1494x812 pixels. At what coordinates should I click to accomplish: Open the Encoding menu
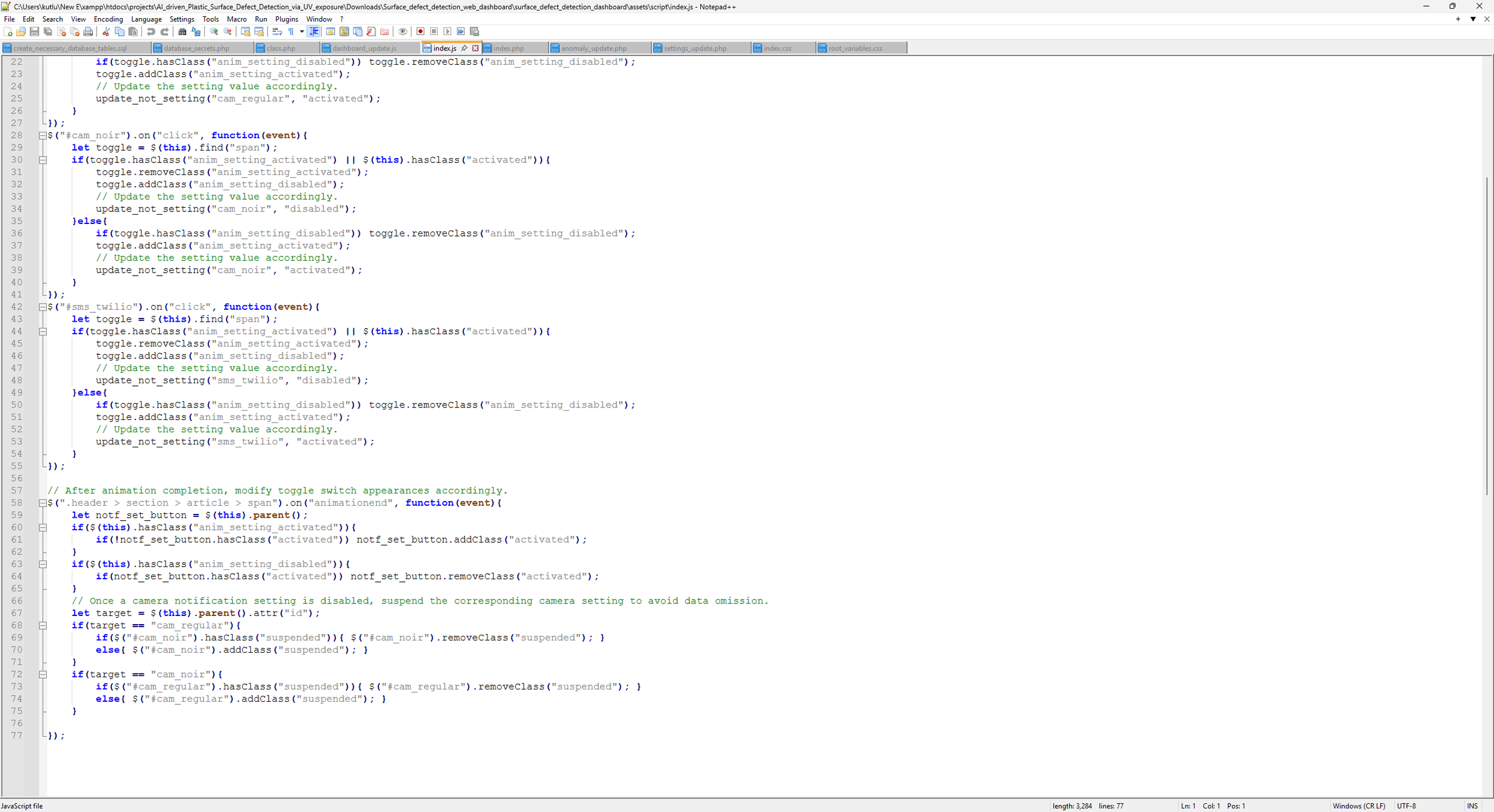coord(108,19)
